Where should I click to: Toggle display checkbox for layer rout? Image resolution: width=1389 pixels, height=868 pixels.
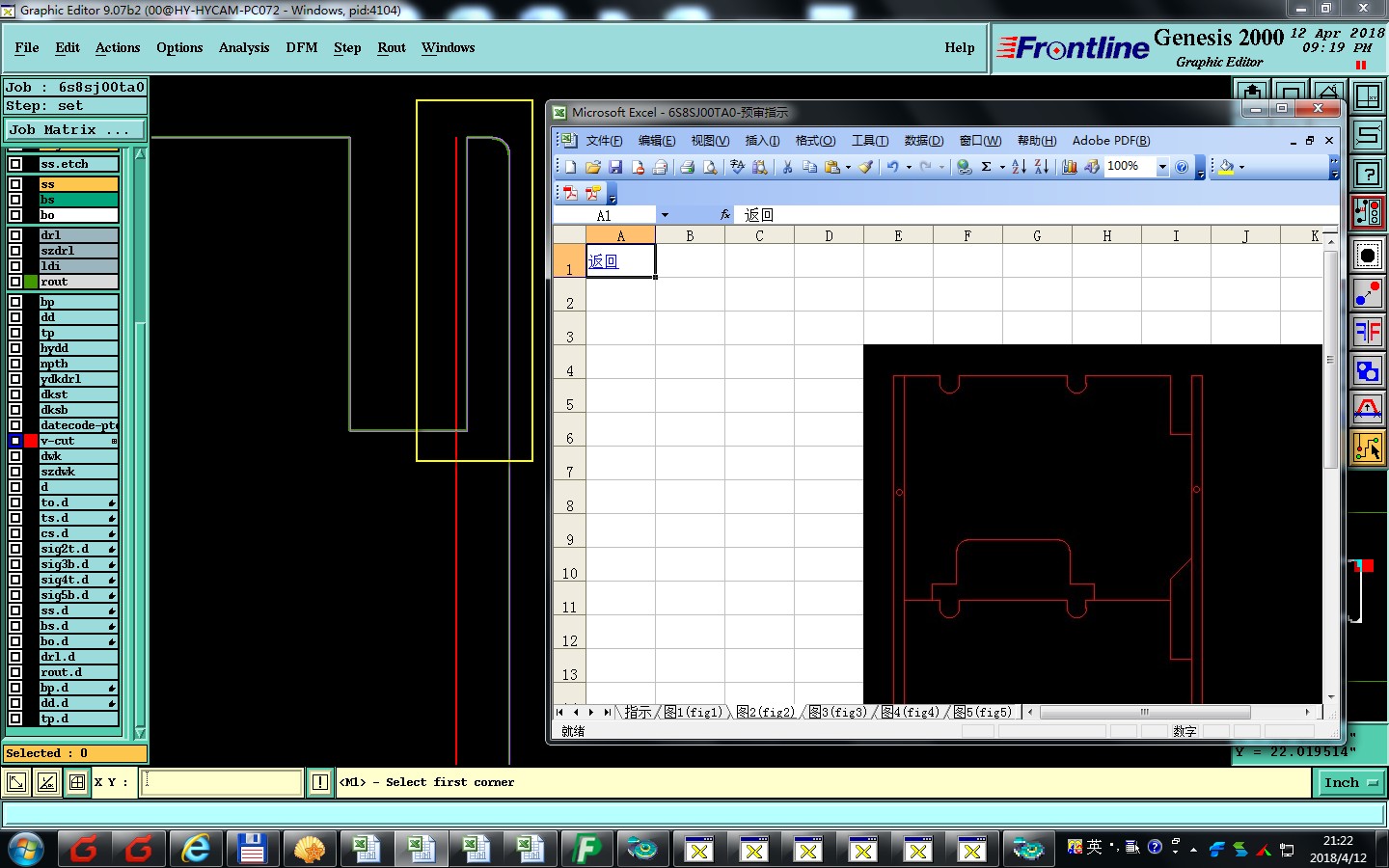[x=15, y=282]
